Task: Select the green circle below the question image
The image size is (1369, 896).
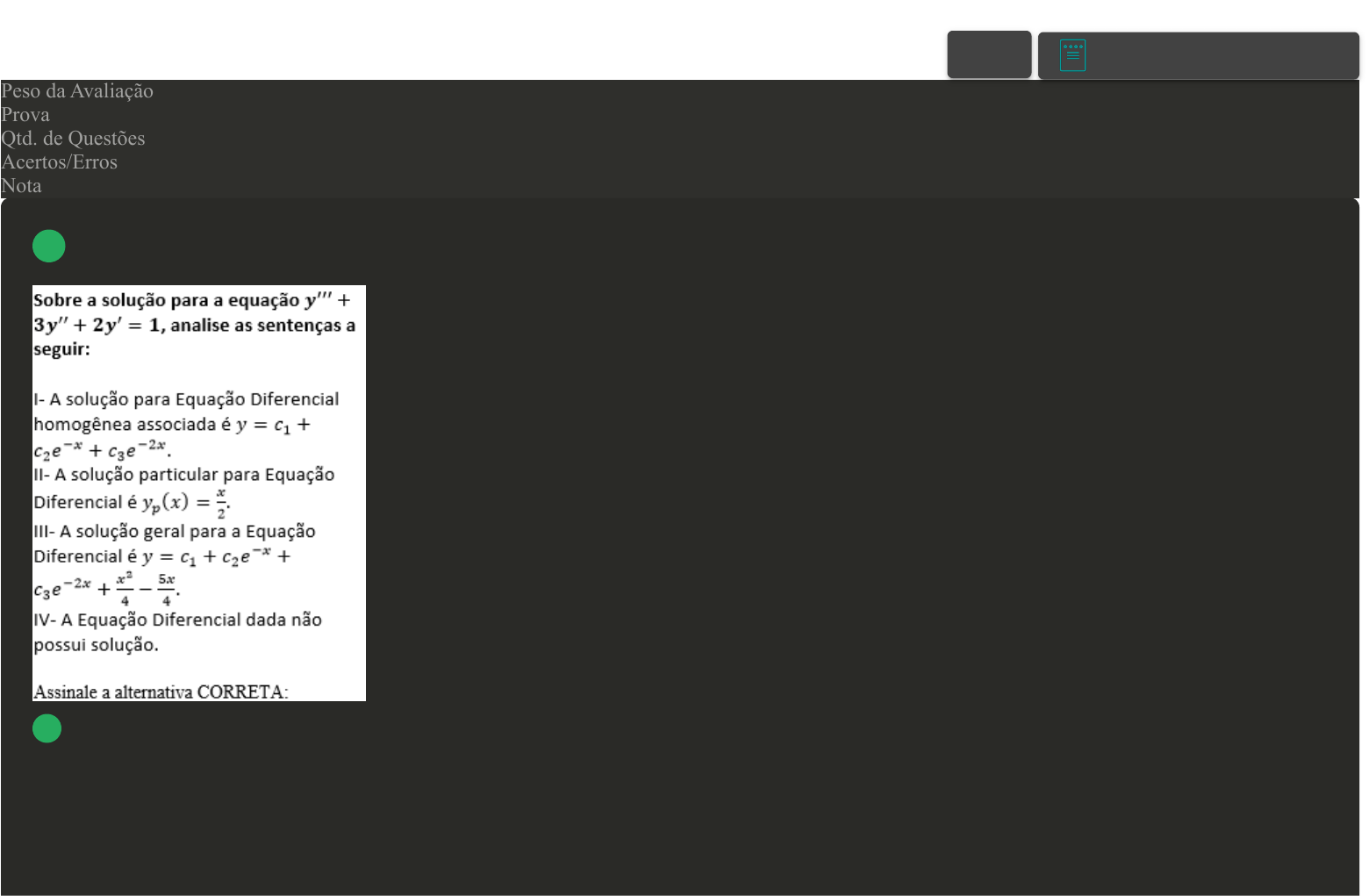Action: pyautogui.click(x=47, y=728)
